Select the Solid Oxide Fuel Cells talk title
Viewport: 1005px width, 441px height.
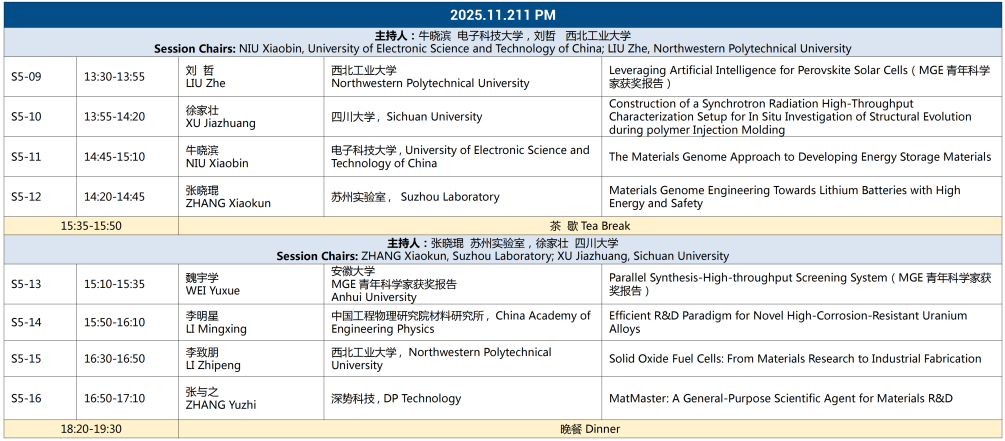click(x=795, y=359)
